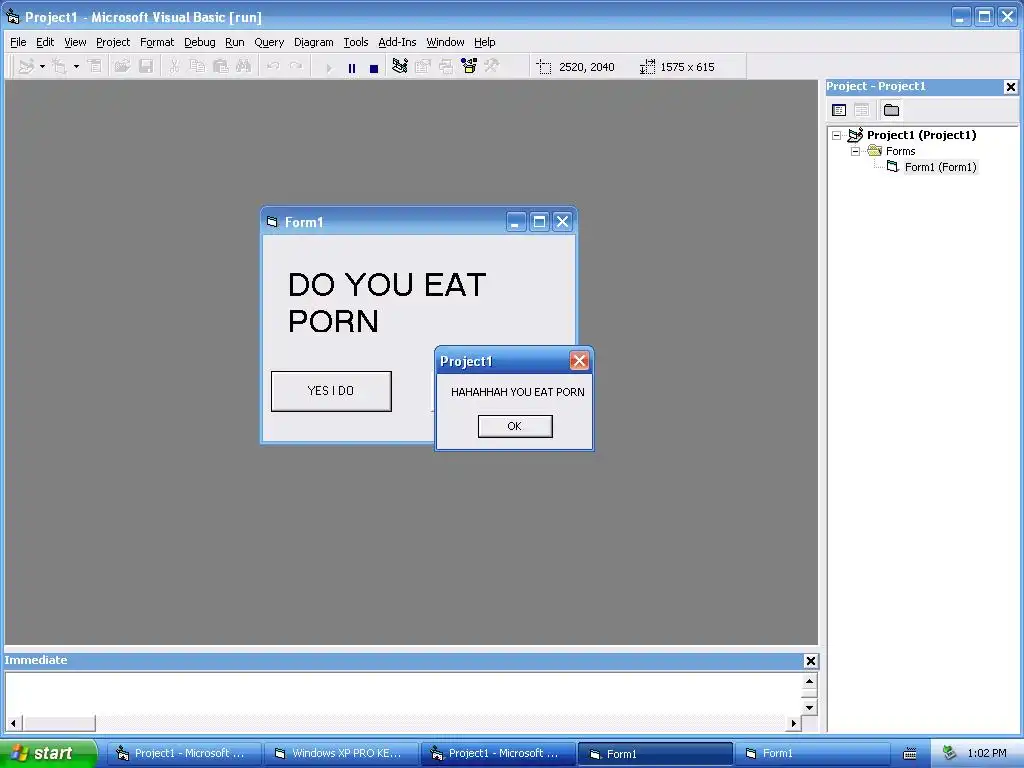Screen dimensions: 1024x768
Task: Click the system tray clock 1:02 PM
Action: point(987,753)
